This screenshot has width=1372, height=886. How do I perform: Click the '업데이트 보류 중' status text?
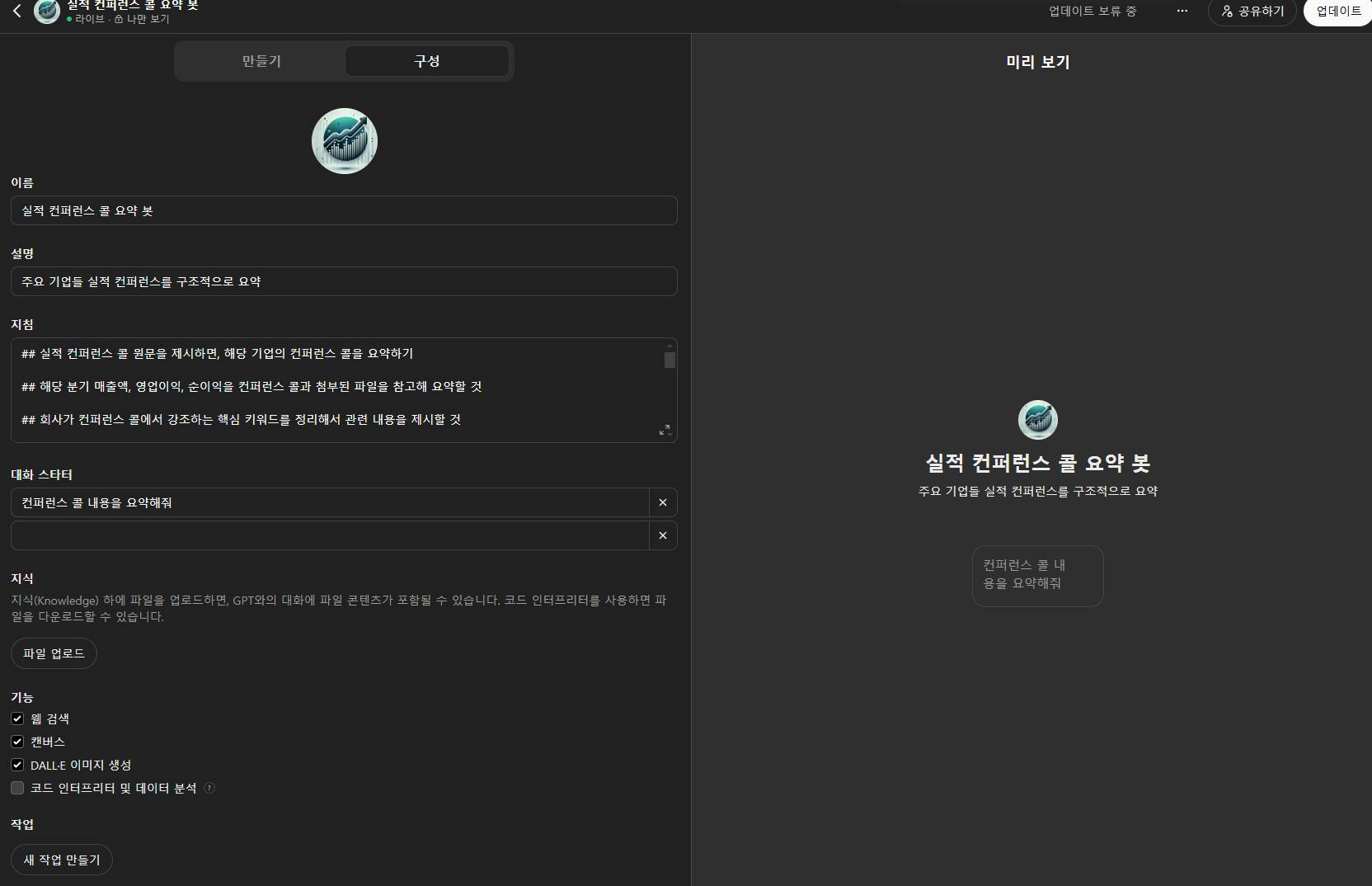1092,11
